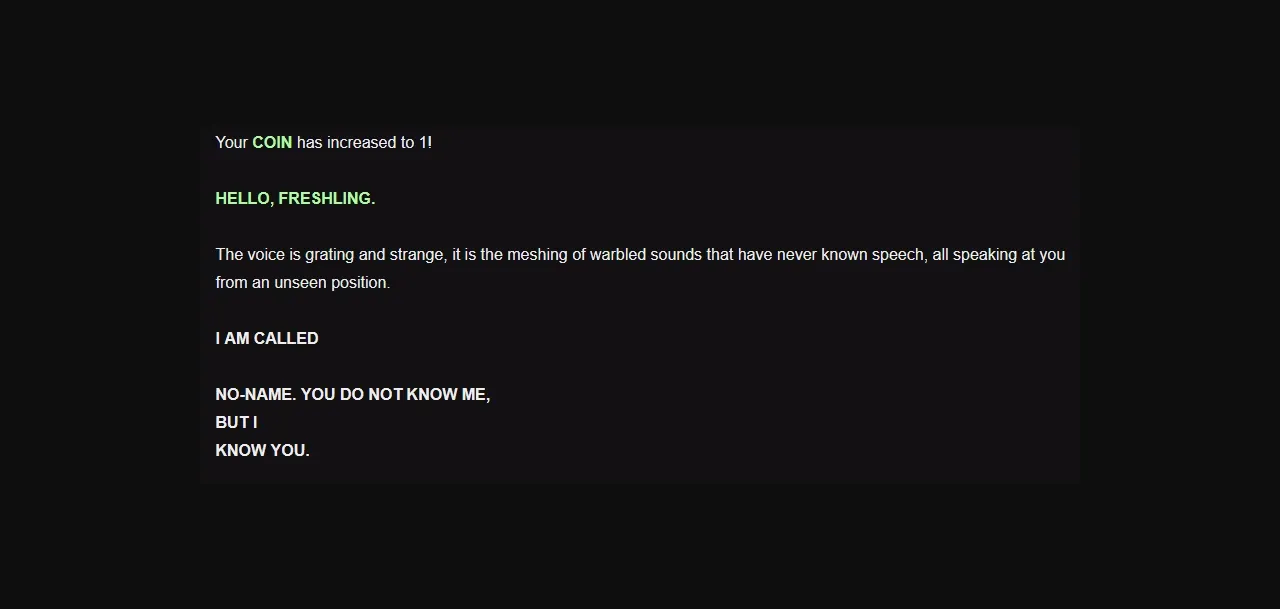Image resolution: width=1280 pixels, height=609 pixels.
Task: Click the bold line "KNOW YOU."
Action: pos(262,450)
